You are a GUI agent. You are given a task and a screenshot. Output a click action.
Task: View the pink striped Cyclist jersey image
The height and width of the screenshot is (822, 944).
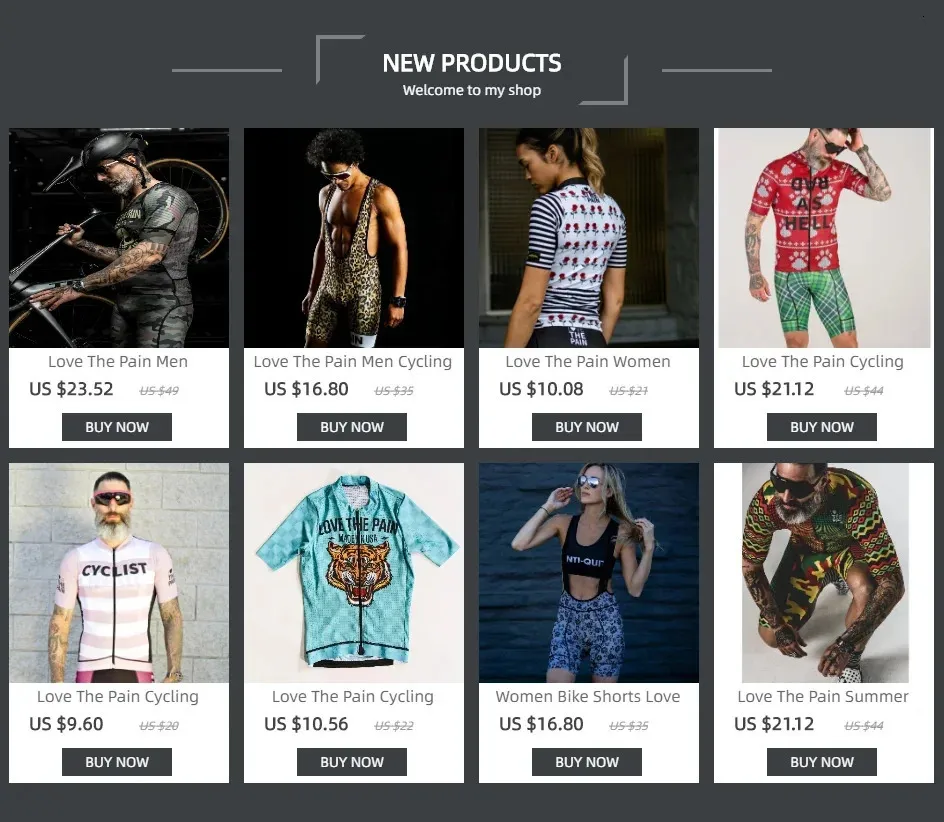pos(119,573)
